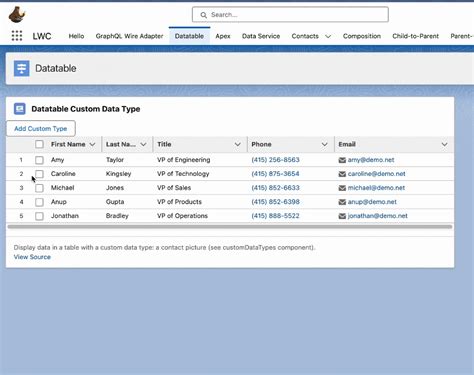Open the Title column dropdown menu
The width and height of the screenshot is (474, 375).
238,144
